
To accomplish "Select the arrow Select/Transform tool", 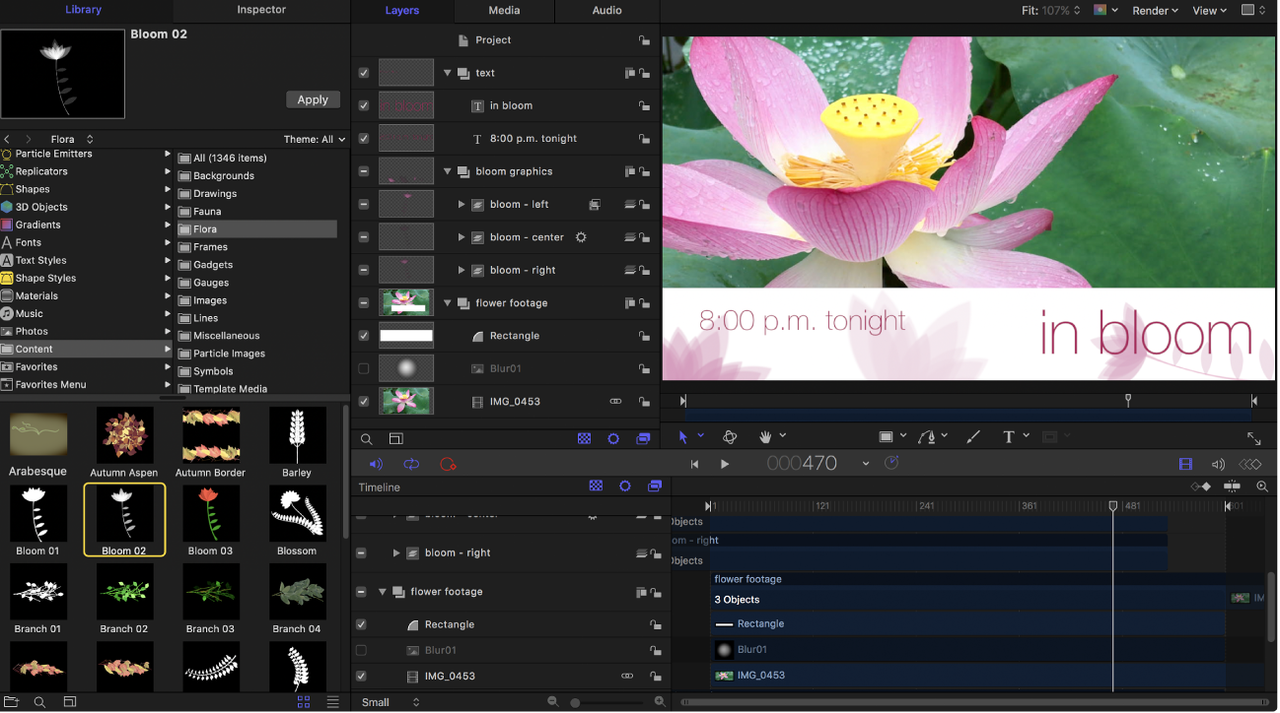I will [x=683, y=437].
